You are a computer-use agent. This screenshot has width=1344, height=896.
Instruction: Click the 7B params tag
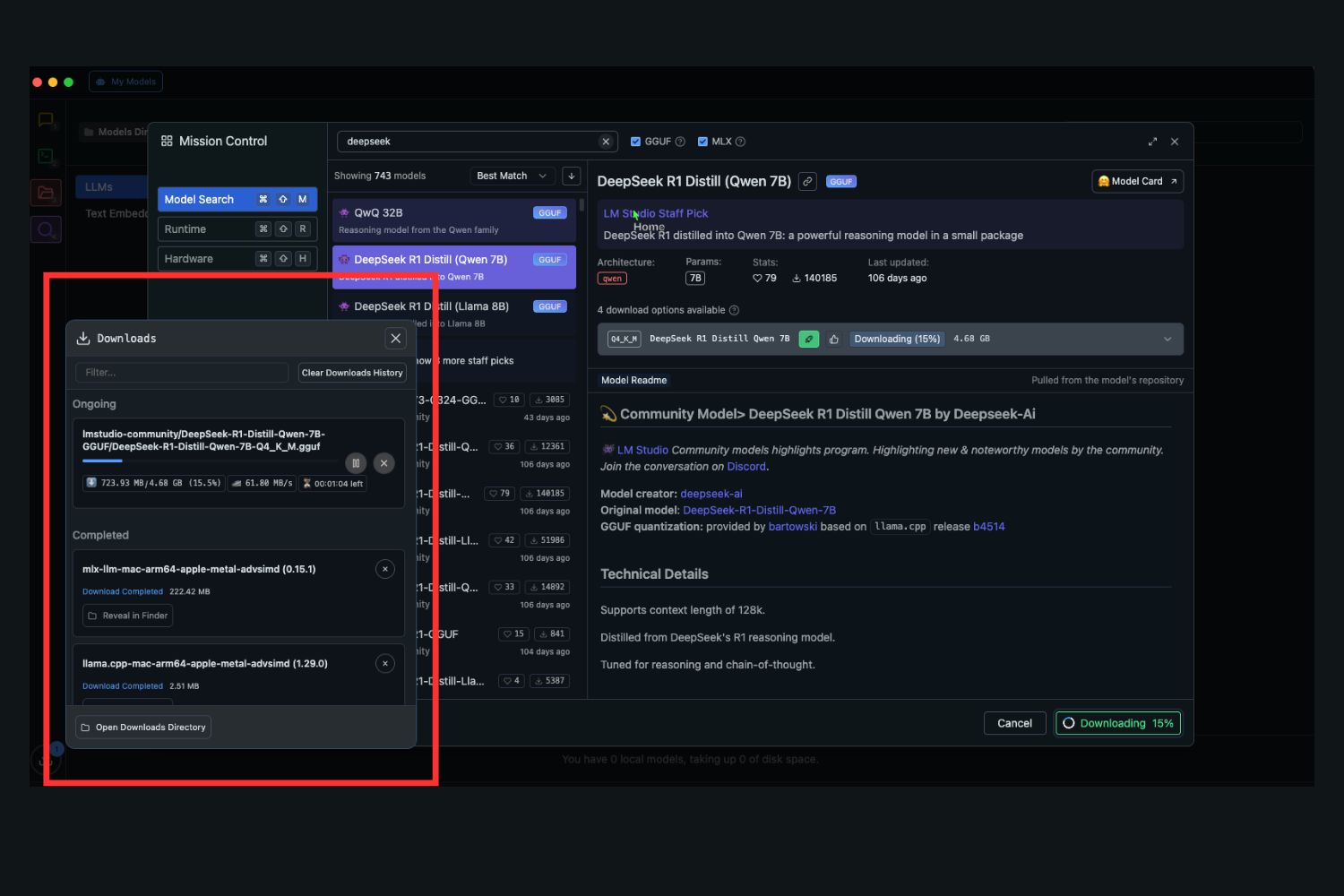click(x=695, y=279)
